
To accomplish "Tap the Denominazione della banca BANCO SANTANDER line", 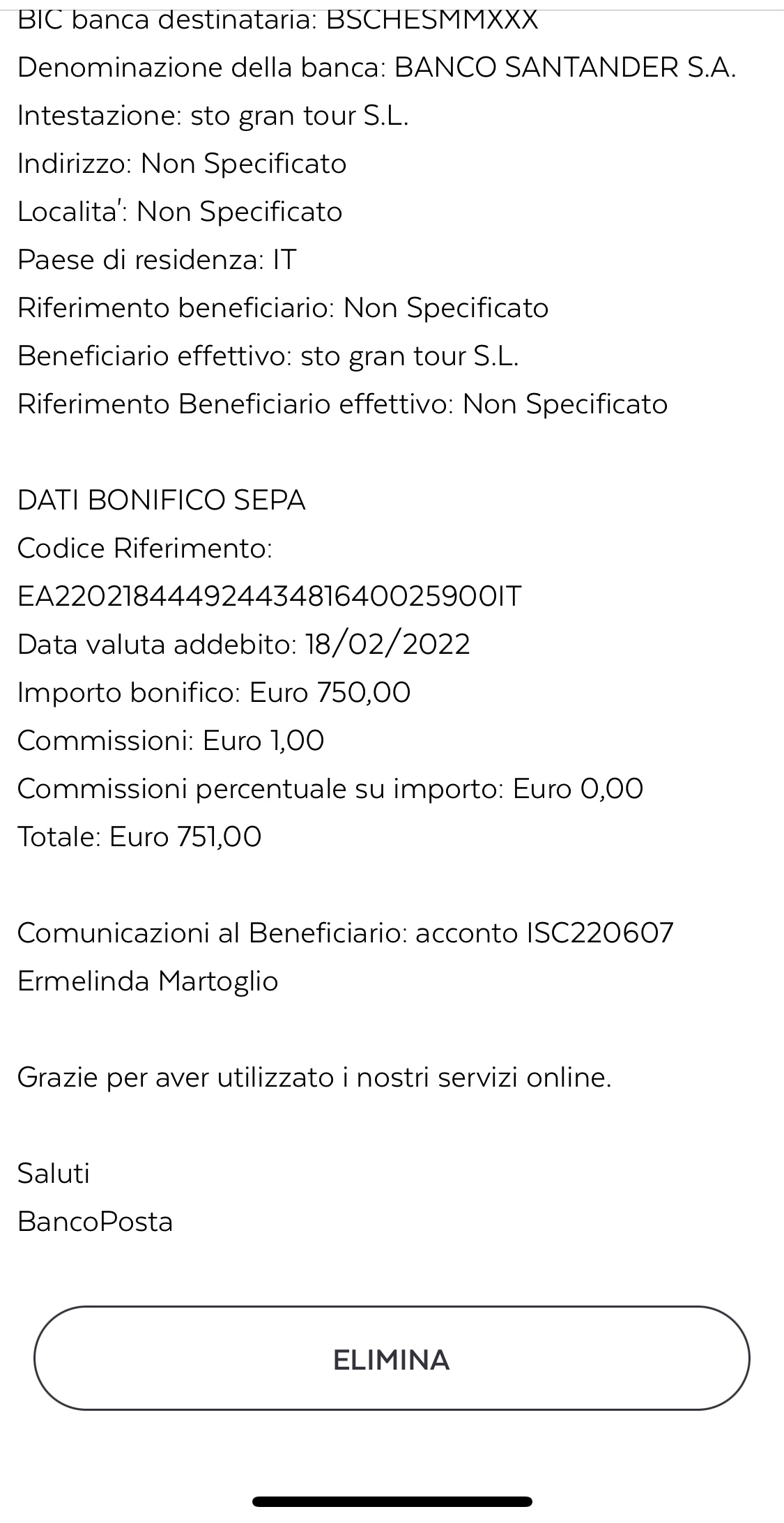I will [377, 68].
